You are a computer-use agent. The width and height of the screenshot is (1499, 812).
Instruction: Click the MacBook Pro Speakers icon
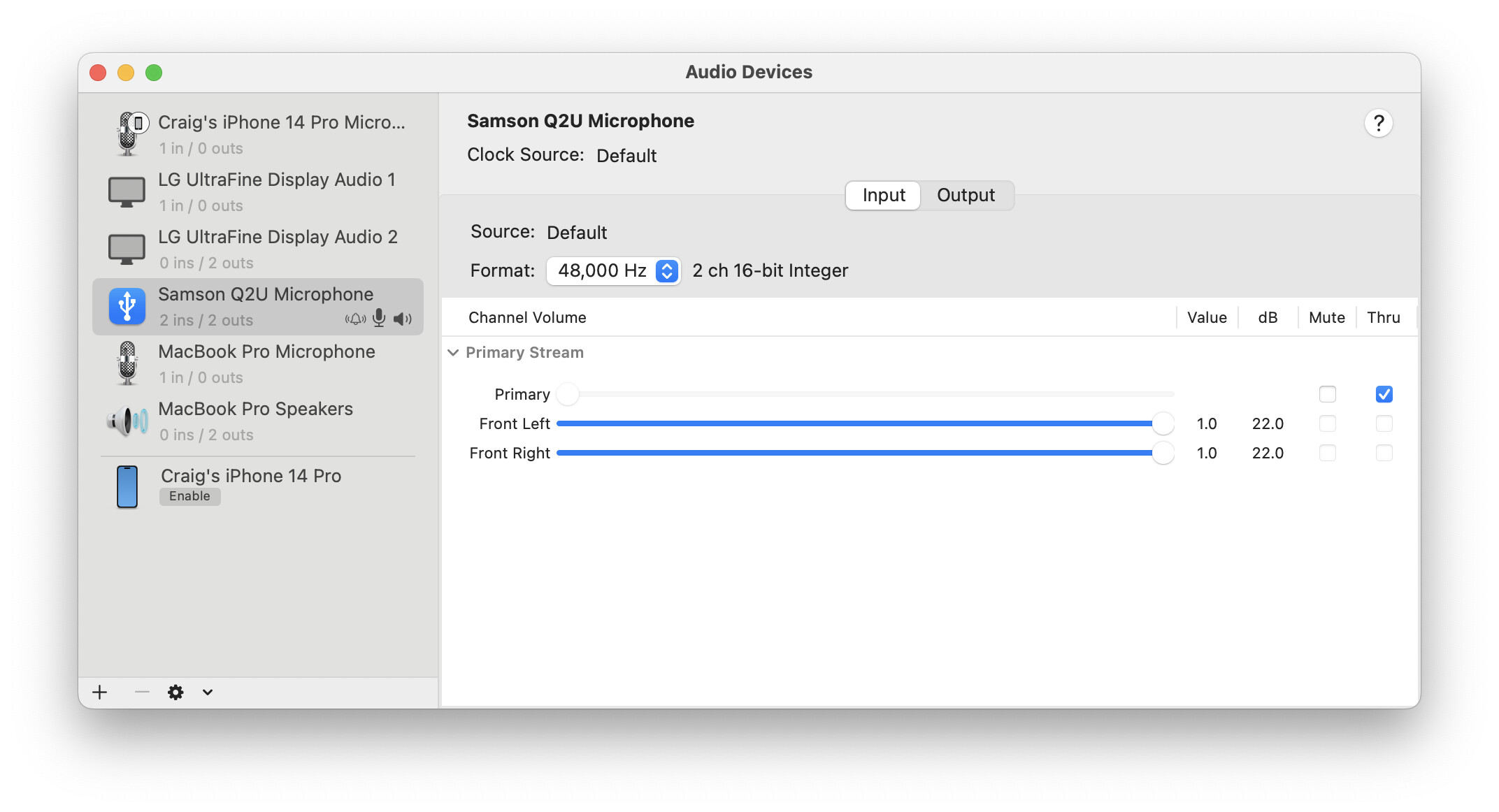pos(127,420)
